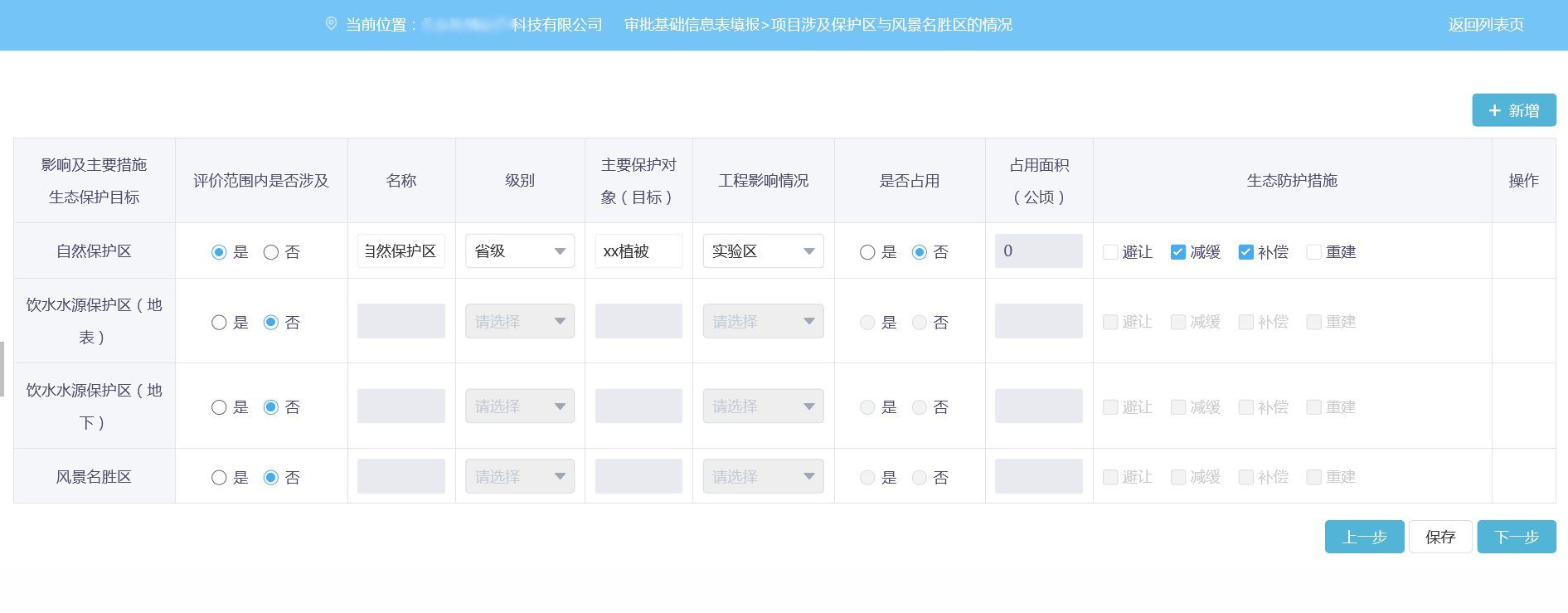Click the 返回列表页 link

[1485, 25]
